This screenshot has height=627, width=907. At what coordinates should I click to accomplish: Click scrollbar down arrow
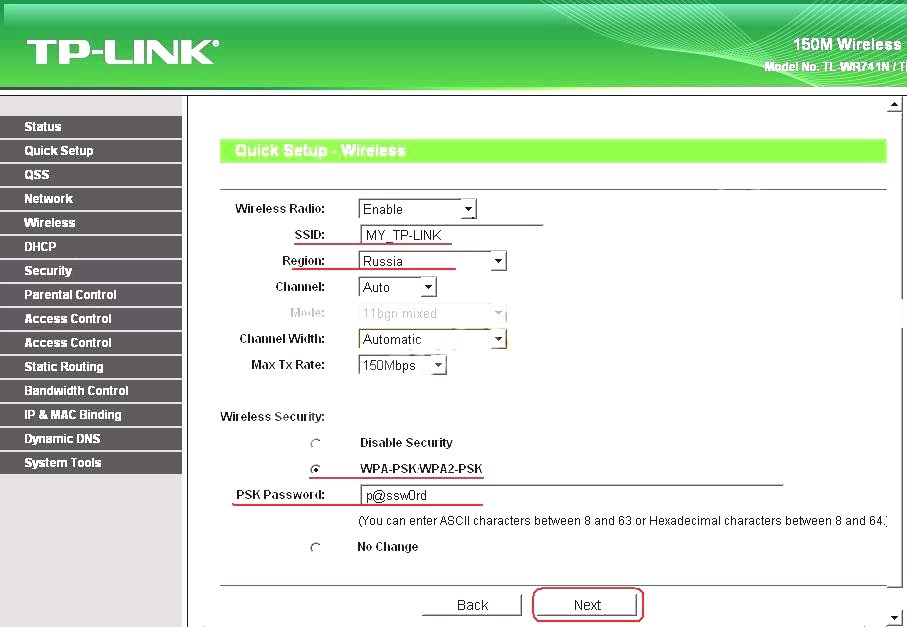pyautogui.click(x=894, y=618)
